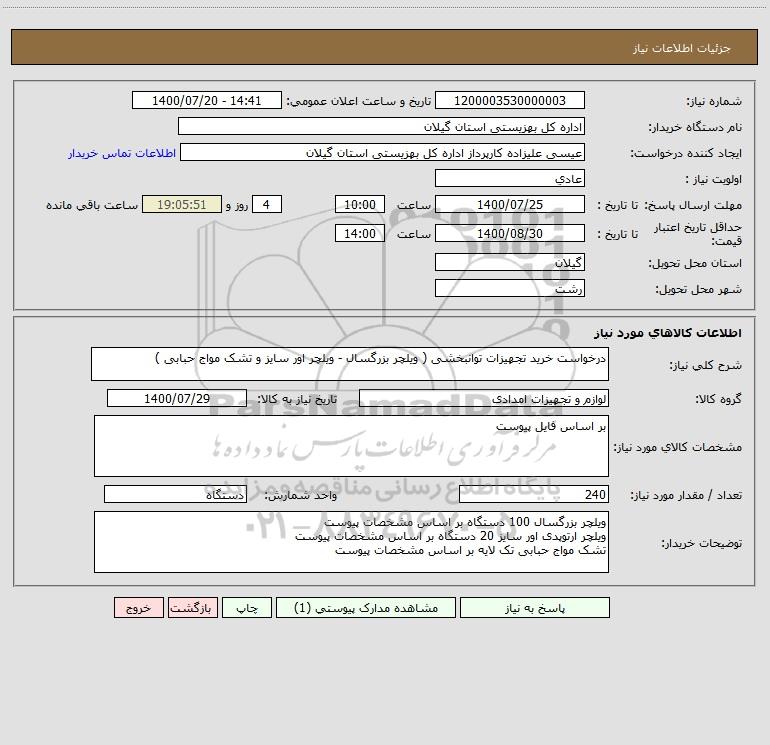770x745 pixels.
Task: Click price validity date 1400/08/30
Action: coord(510,233)
